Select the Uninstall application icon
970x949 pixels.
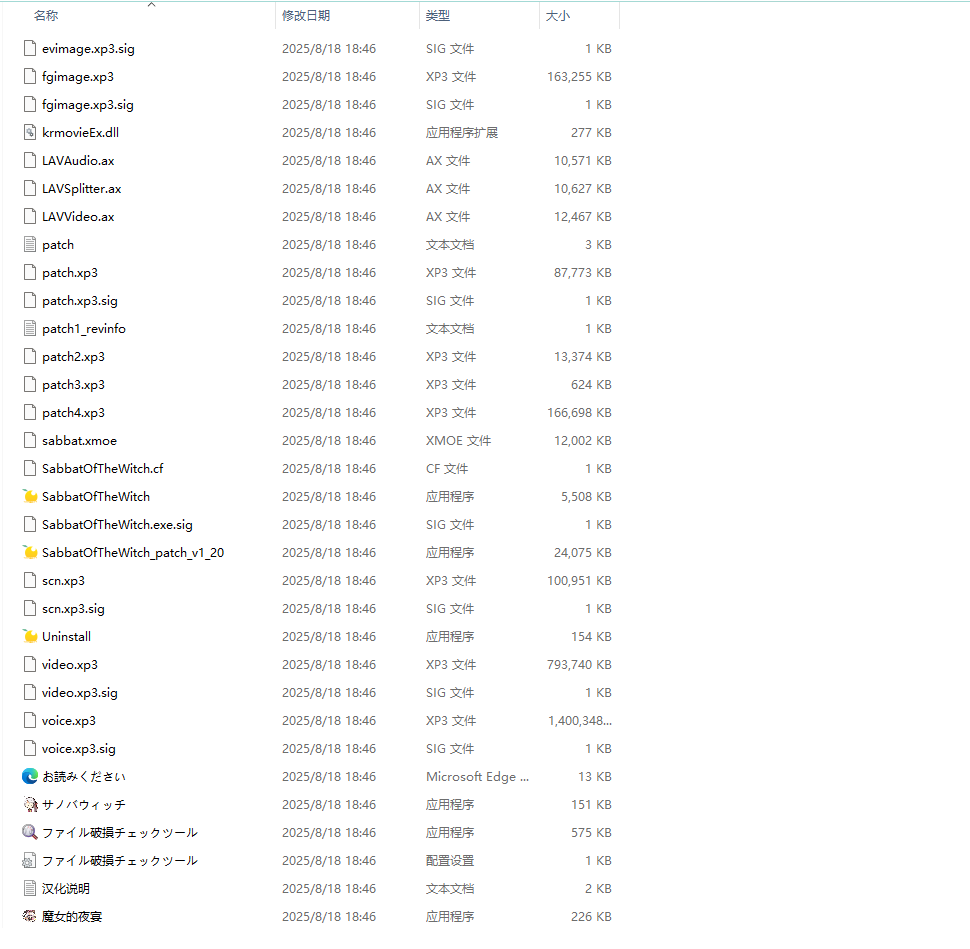pyautogui.click(x=30, y=636)
